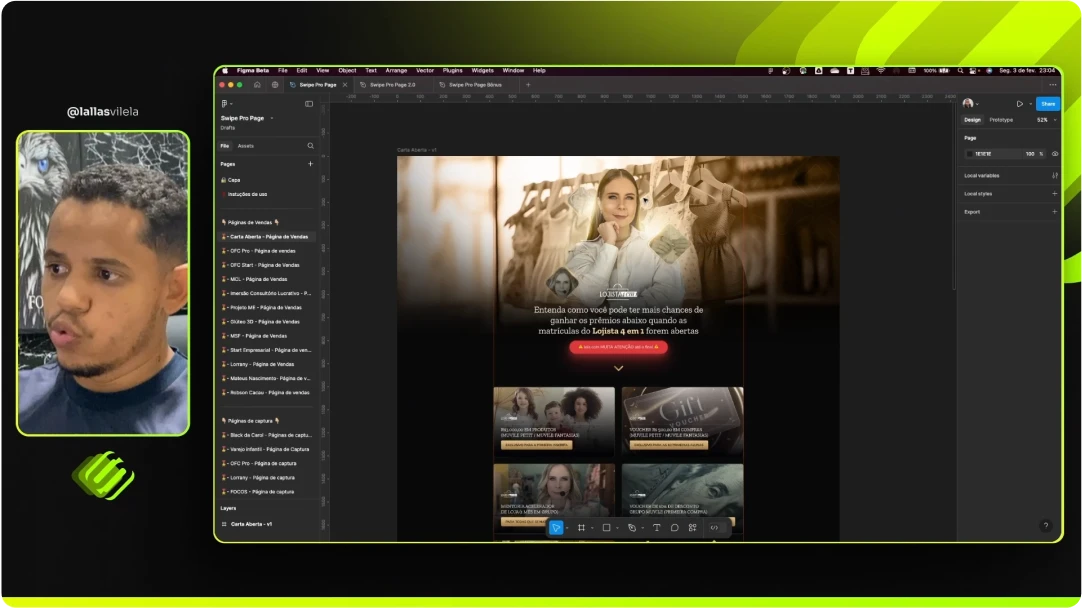Open the Plugins menu in menu bar
Viewport: 1082px width, 608px height.
click(x=452, y=71)
